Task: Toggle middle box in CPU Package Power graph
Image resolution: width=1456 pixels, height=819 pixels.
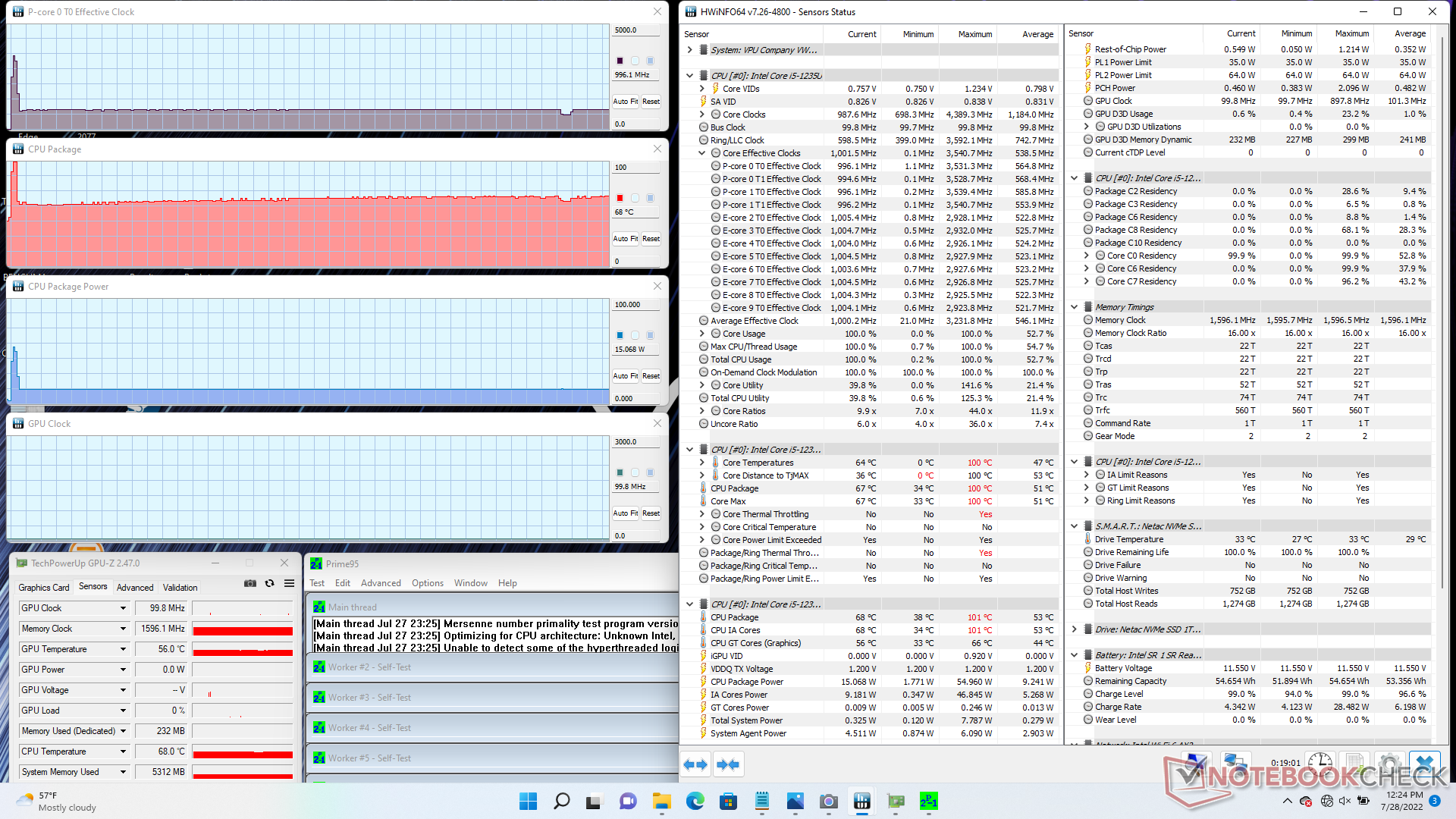Action: pyautogui.click(x=635, y=335)
